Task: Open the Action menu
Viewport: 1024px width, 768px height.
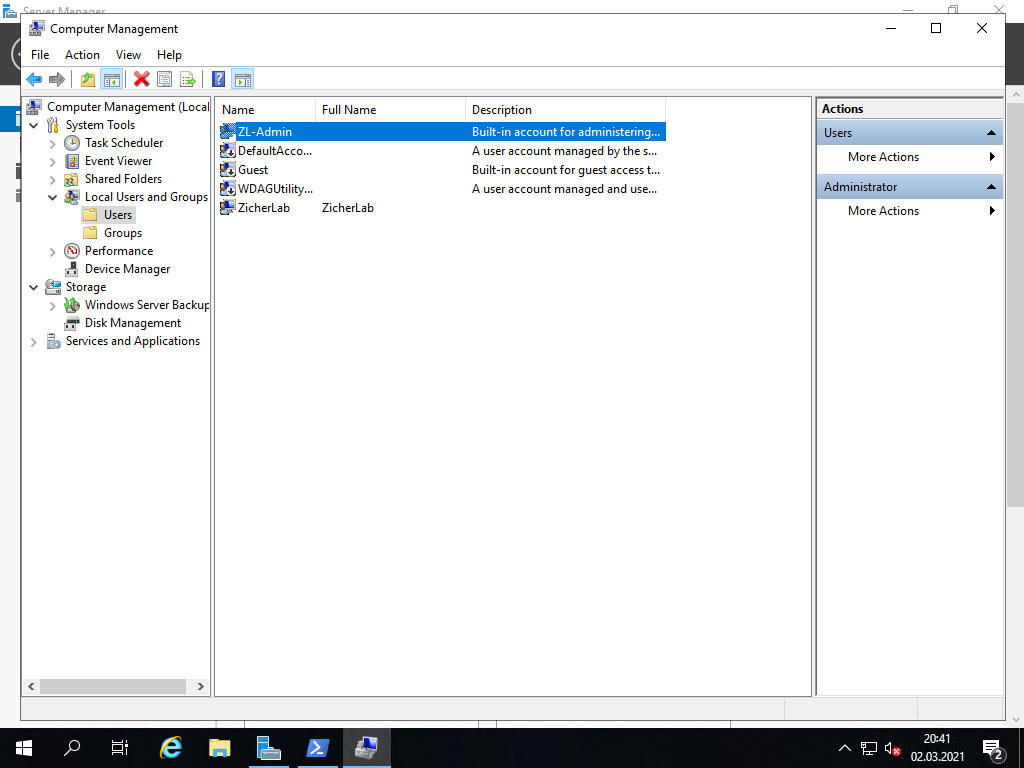Action: click(x=82, y=55)
